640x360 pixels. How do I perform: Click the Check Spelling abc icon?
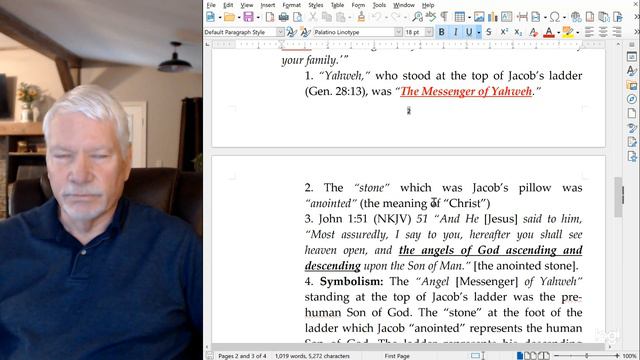click(x=431, y=17)
